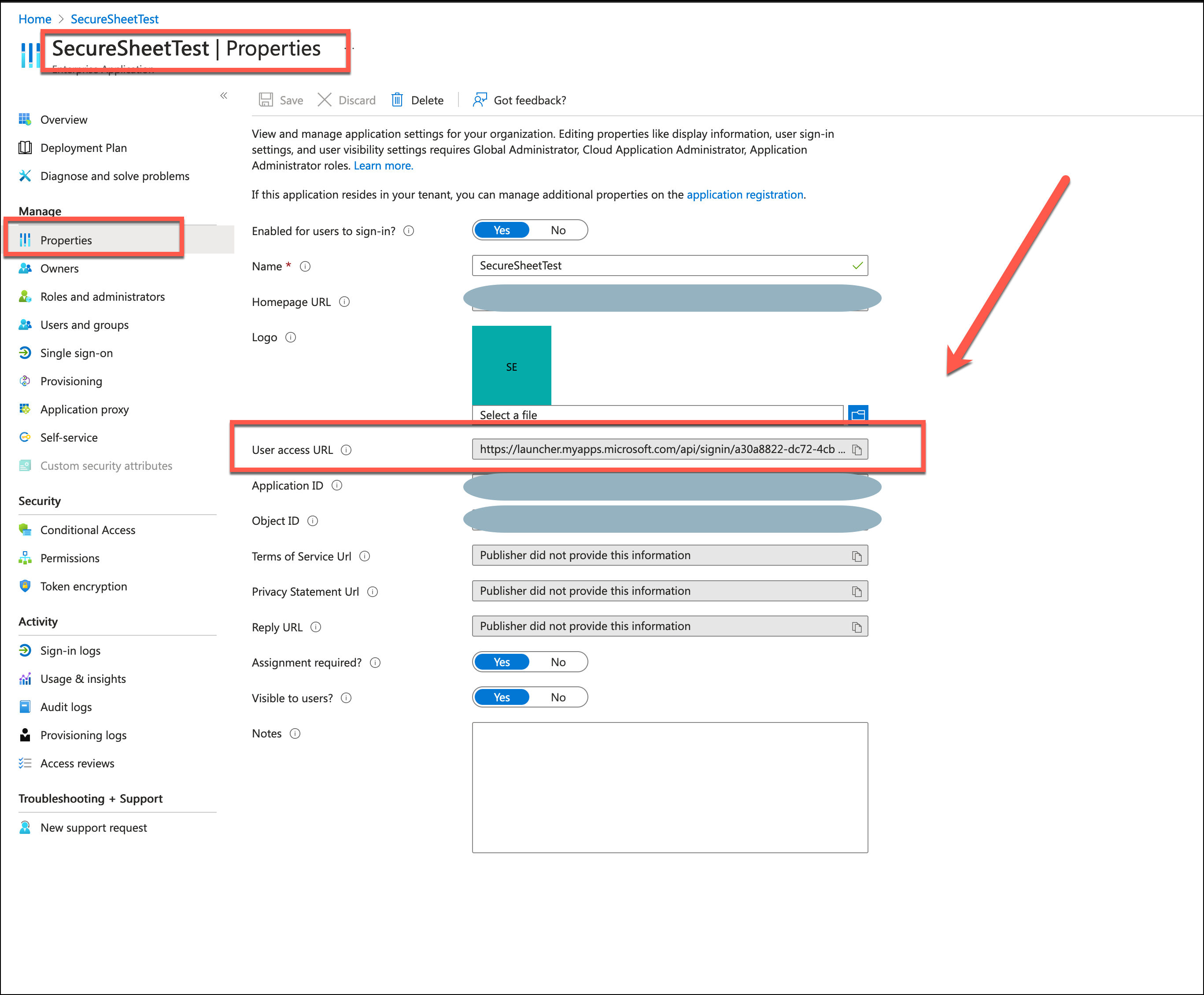Set Assignment required to No
The height and width of the screenshot is (995, 1204).
click(558, 662)
